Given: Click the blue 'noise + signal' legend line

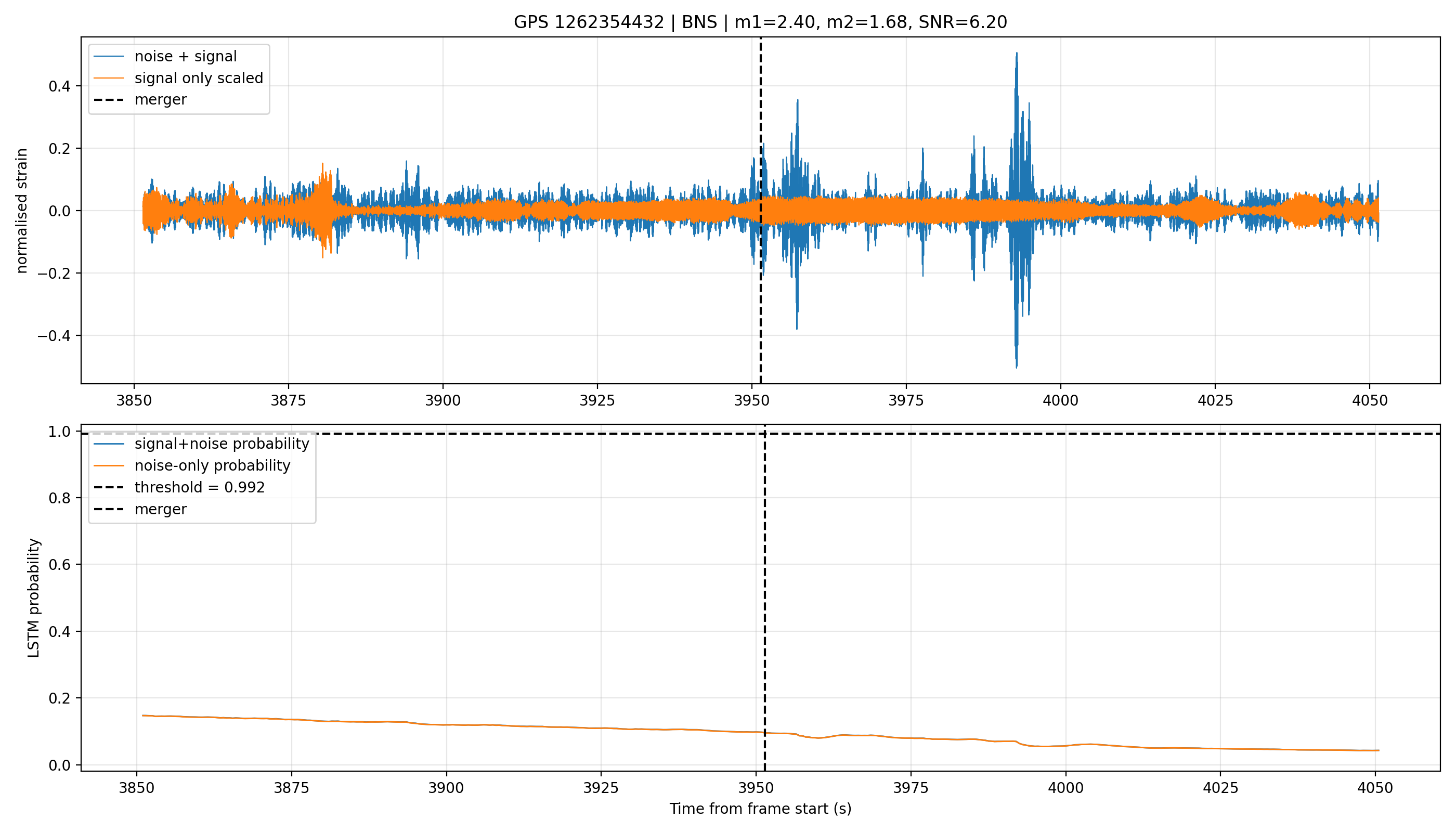Looking at the screenshot, I should [109, 57].
